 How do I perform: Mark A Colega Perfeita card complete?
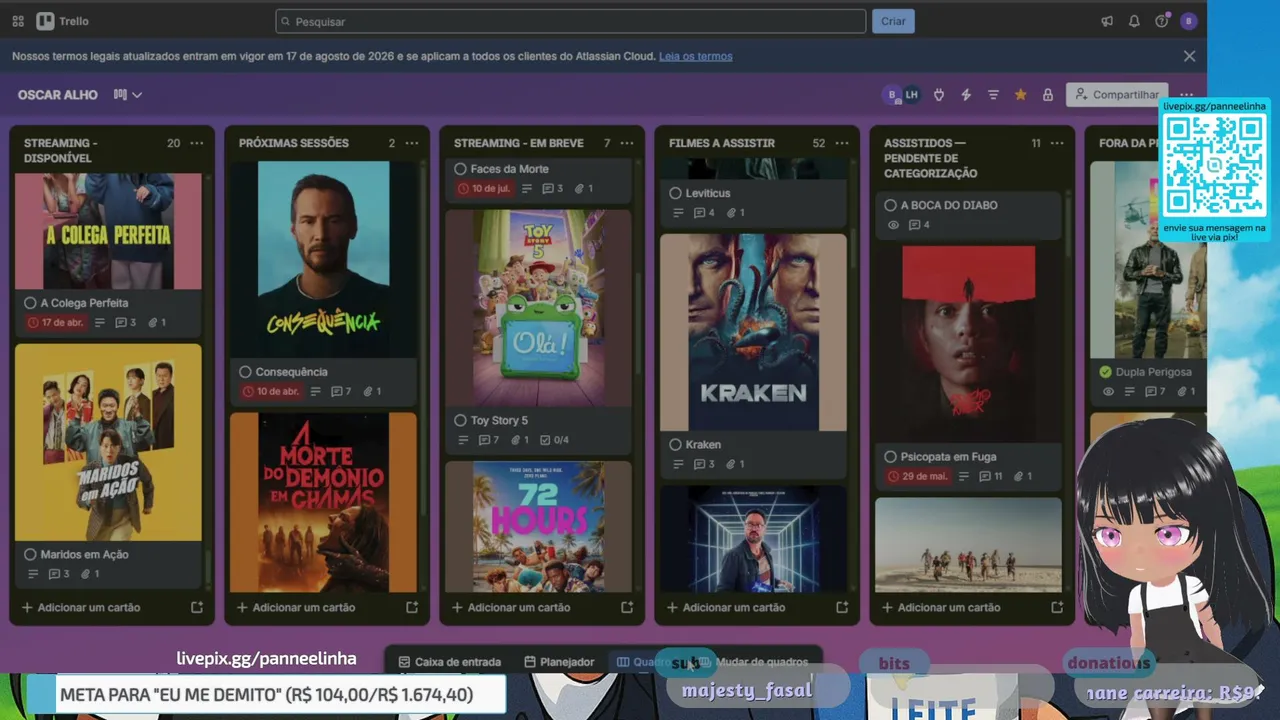coord(30,303)
